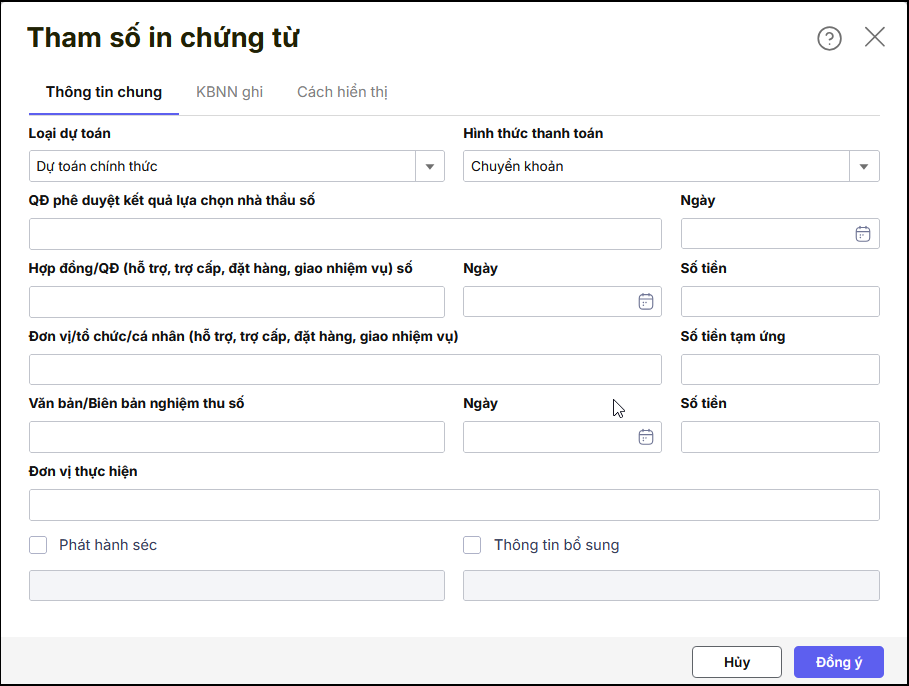This screenshot has height=686, width=909.
Task: Close the Tham số in chứng từ dialog
Action: click(x=874, y=38)
